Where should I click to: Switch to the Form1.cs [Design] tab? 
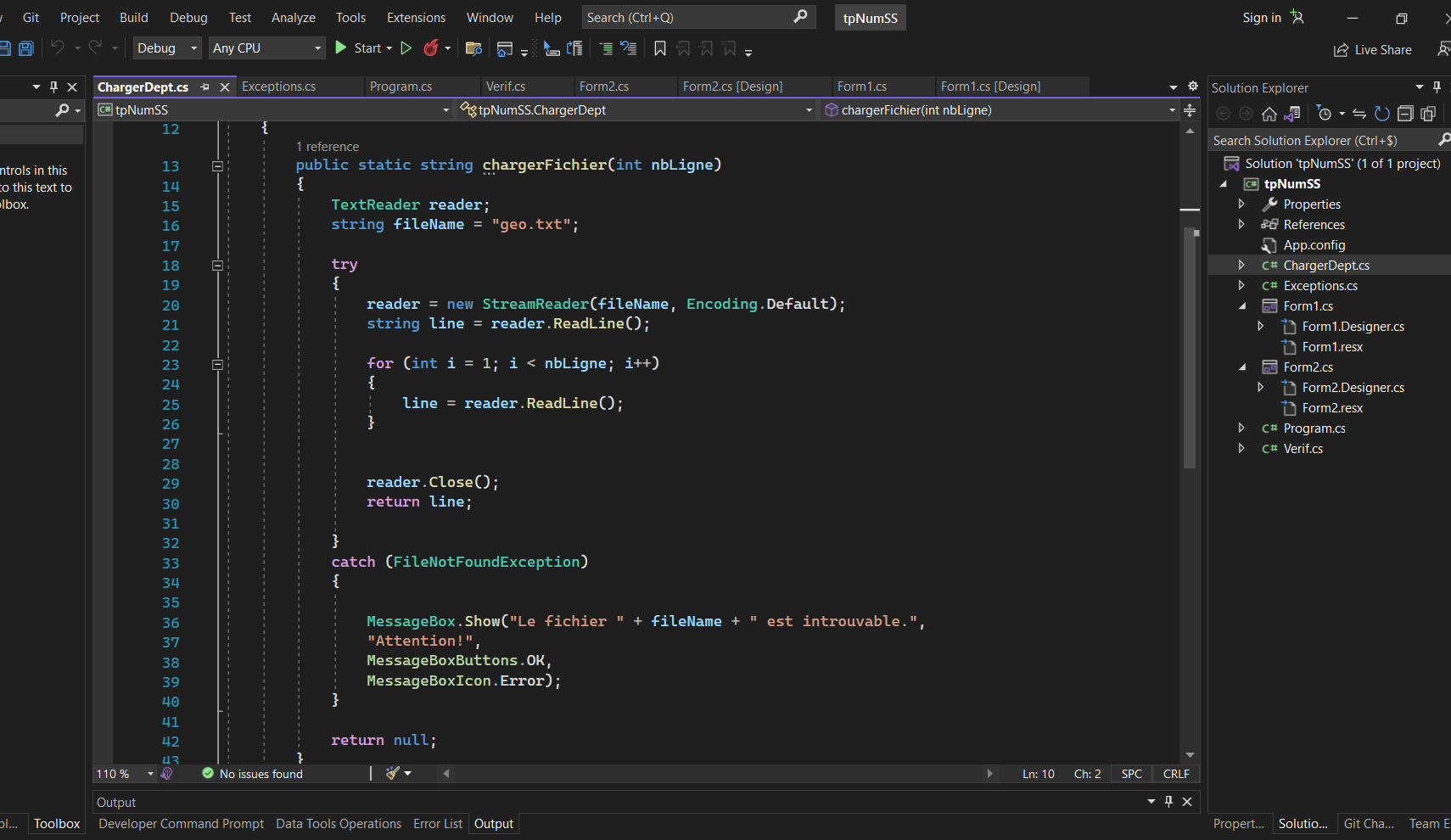[x=990, y=87]
